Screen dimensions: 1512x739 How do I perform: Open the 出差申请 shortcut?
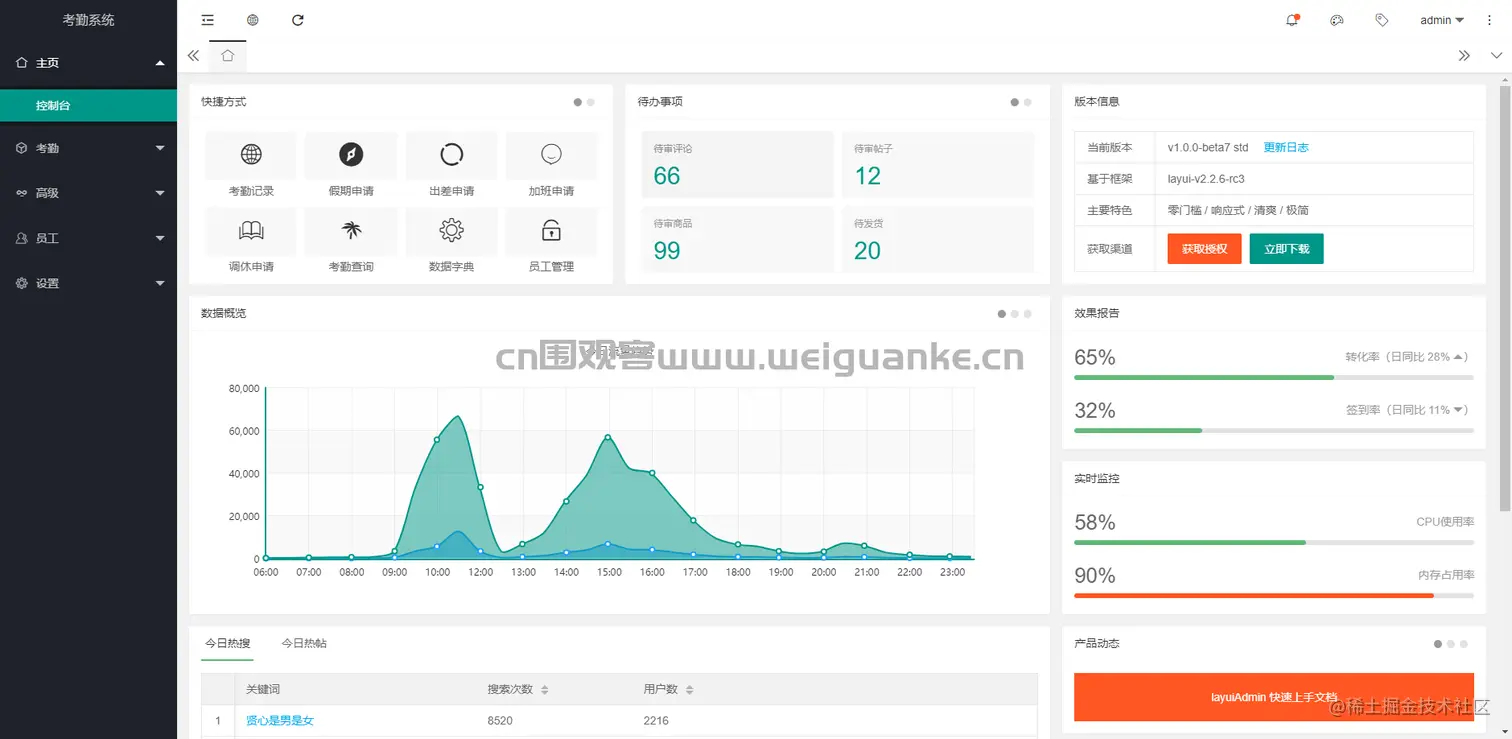click(451, 165)
